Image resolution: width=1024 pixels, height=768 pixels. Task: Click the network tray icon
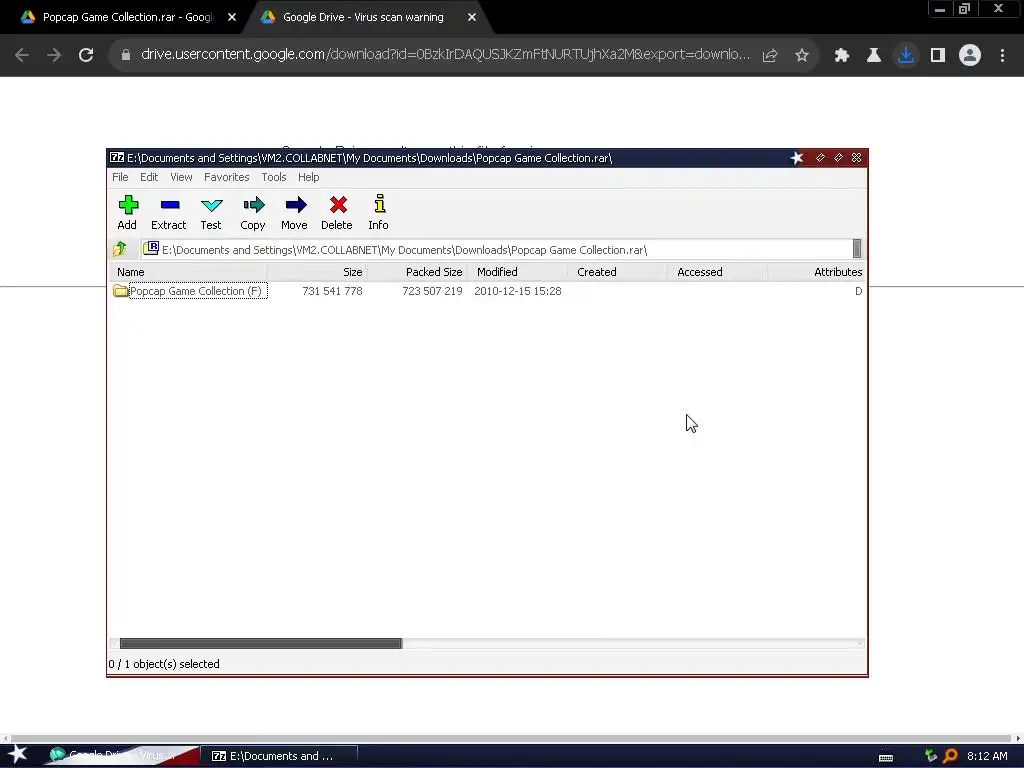pyautogui.click(x=931, y=756)
